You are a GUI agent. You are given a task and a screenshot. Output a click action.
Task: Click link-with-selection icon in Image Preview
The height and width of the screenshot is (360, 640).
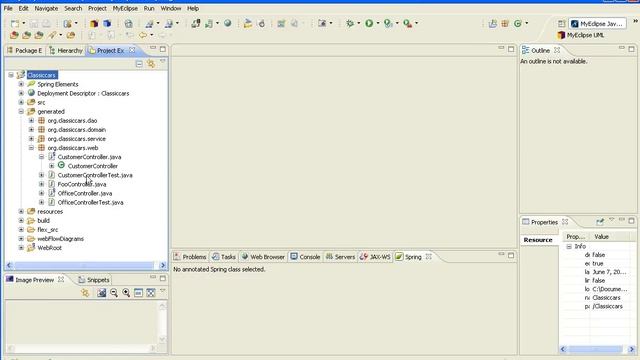coord(85,292)
